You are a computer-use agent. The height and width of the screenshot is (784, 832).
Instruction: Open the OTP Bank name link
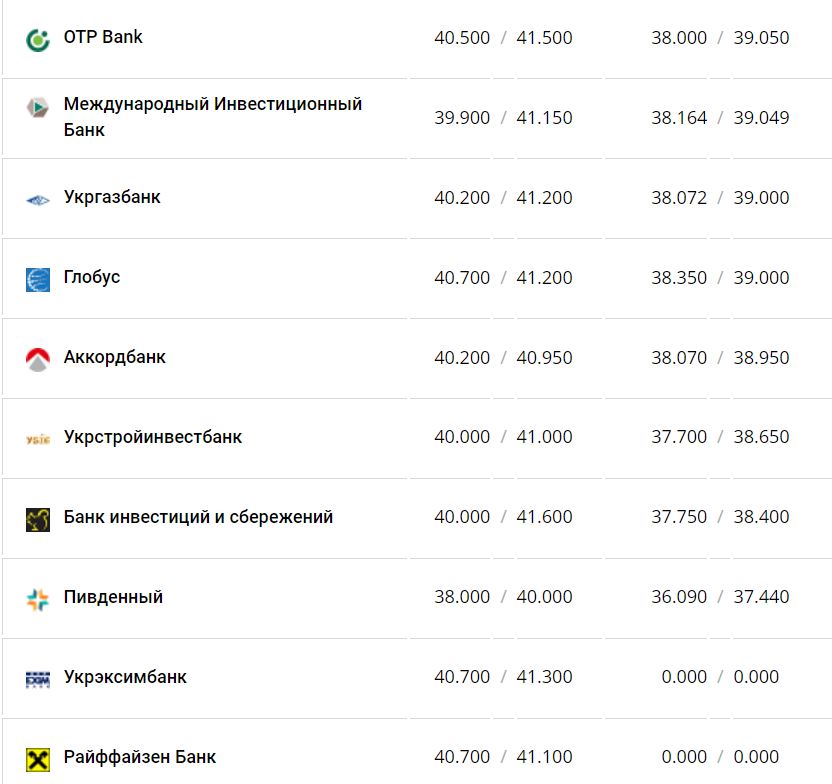pos(103,37)
